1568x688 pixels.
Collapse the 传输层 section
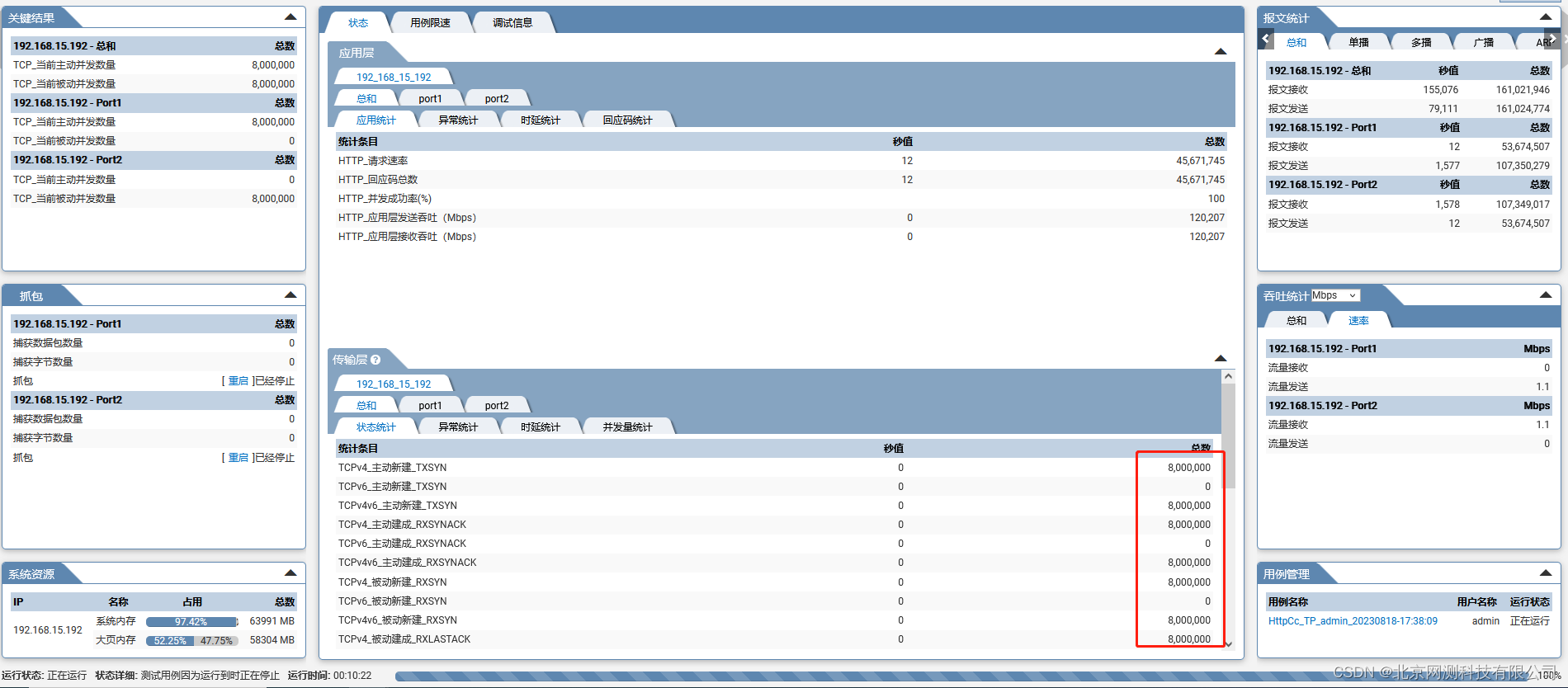point(1221,358)
